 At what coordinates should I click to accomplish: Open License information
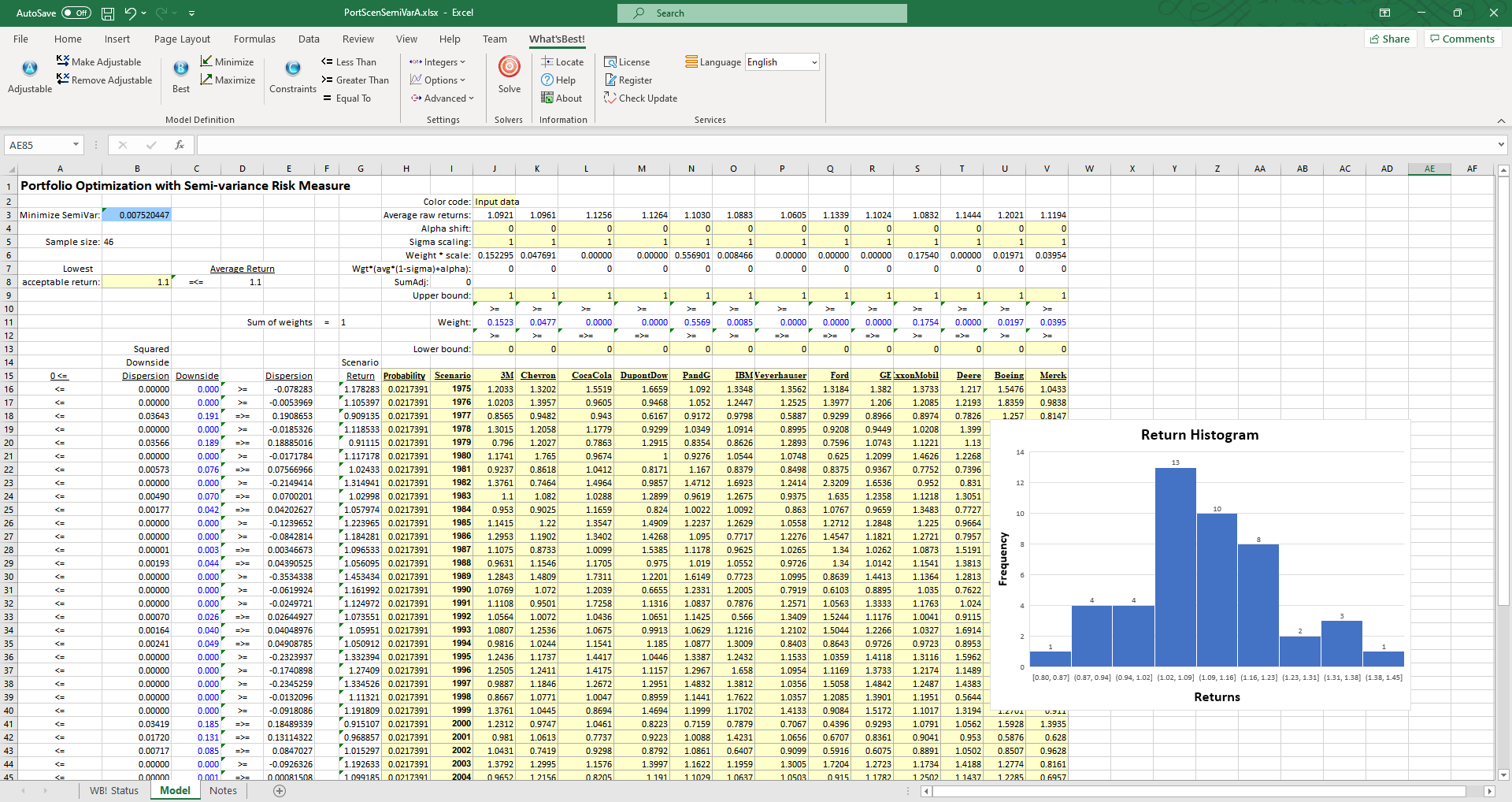click(x=627, y=61)
